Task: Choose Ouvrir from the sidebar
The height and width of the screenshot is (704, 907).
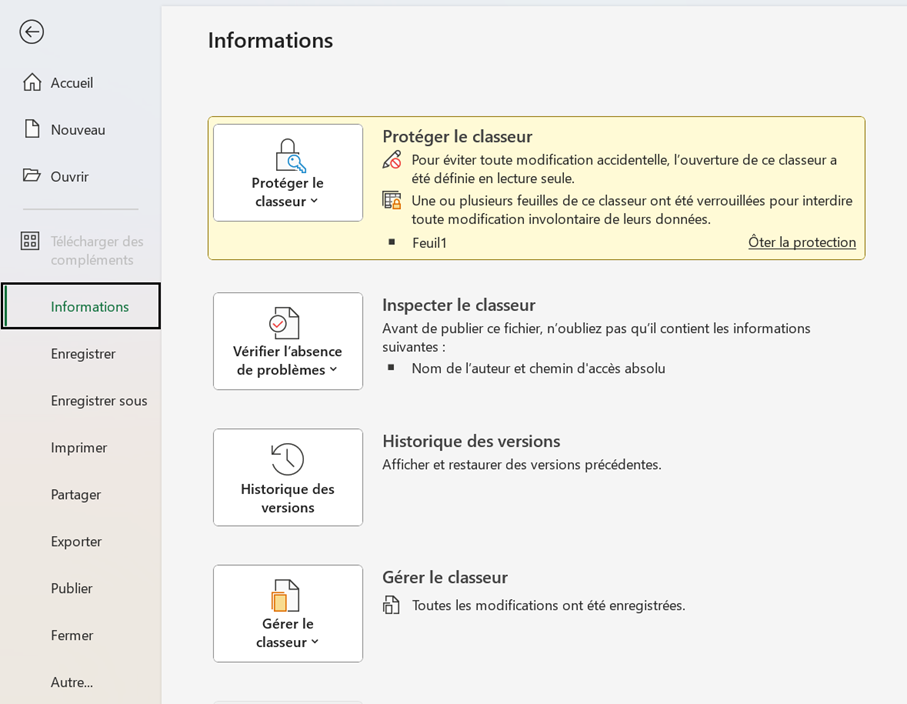Action: tap(80, 176)
